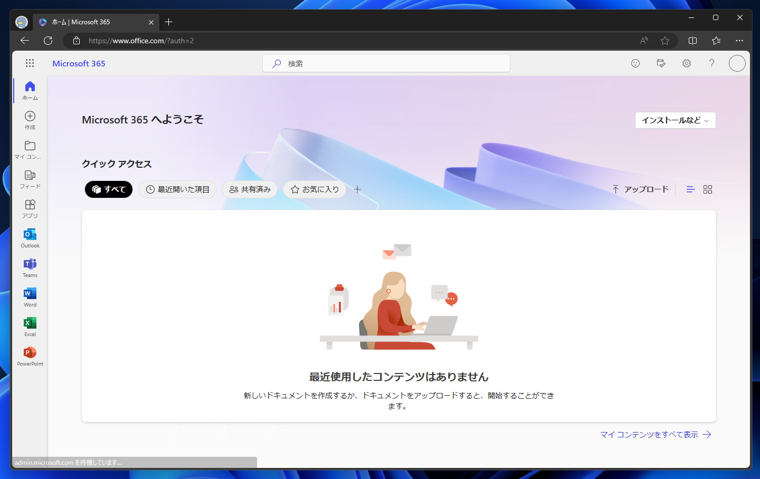The image size is (760, 479).
Task: Open a new browser tab
Action: 169,22
